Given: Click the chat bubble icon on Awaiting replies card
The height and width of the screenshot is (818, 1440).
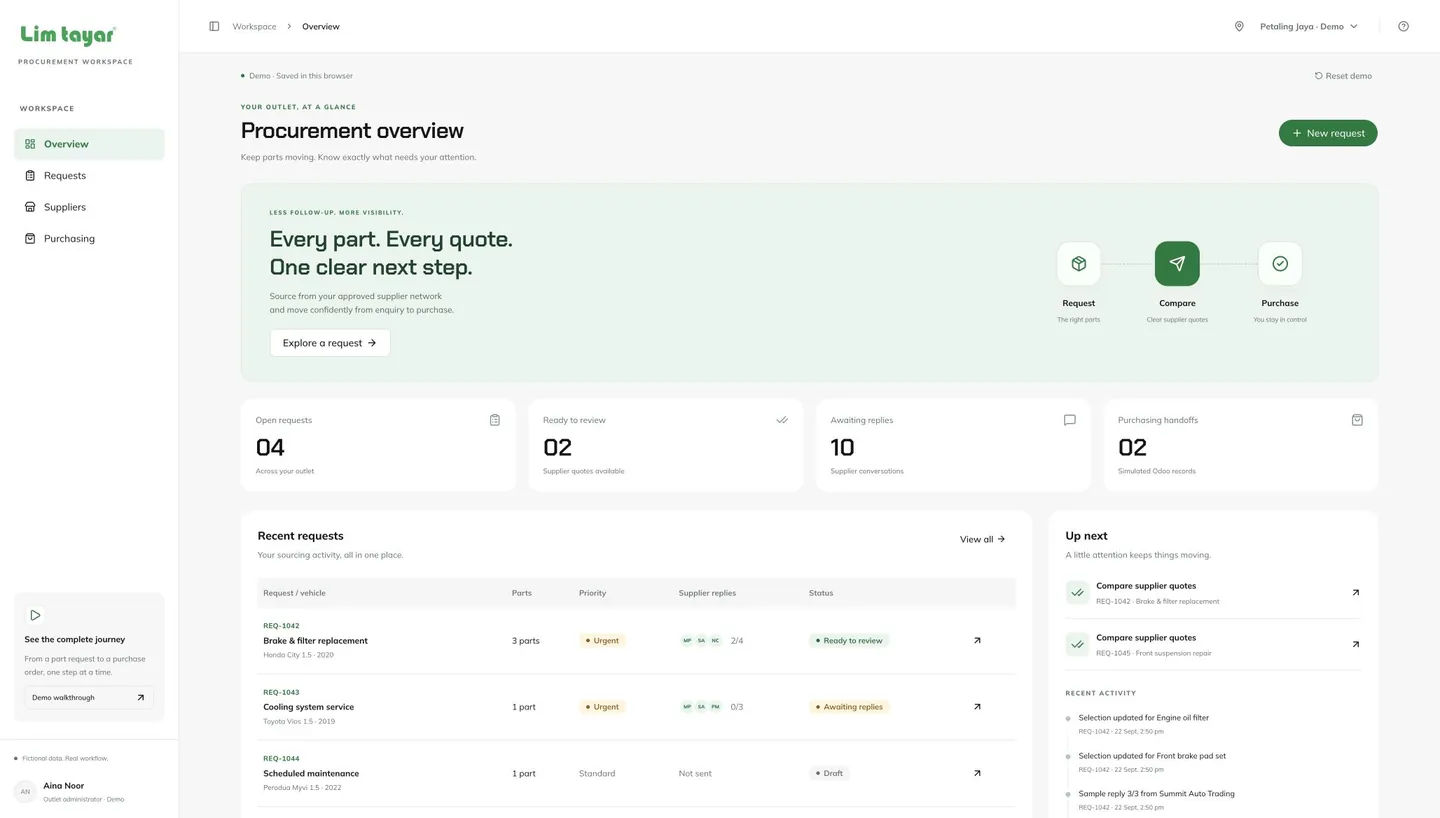Looking at the screenshot, I should click(1070, 420).
